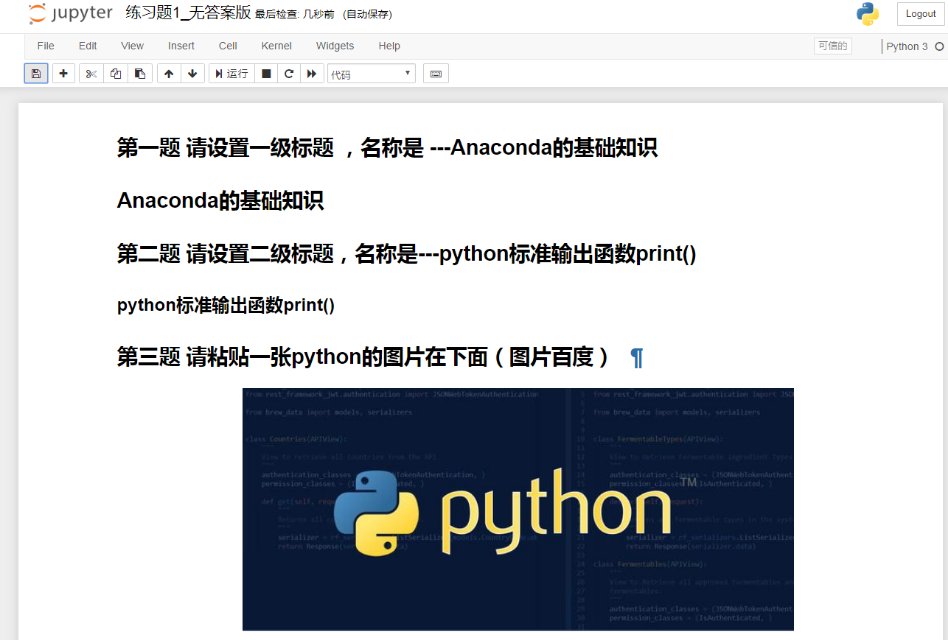
Task: Click the save and checkpoint icon
Action: point(36,74)
